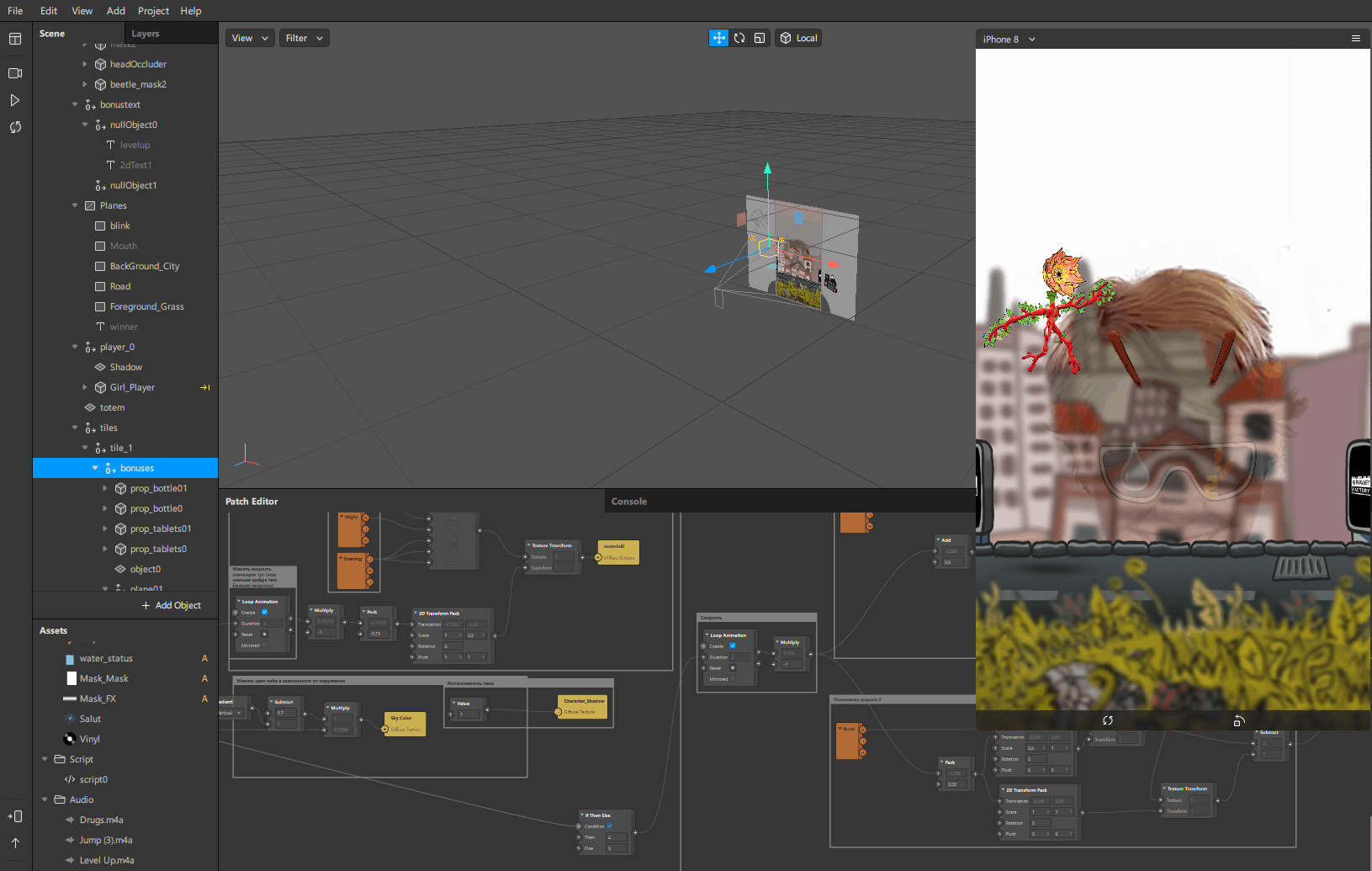Image resolution: width=1372 pixels, height=871 pixels.
Task: Select the Shadow object
Action: 125,367
